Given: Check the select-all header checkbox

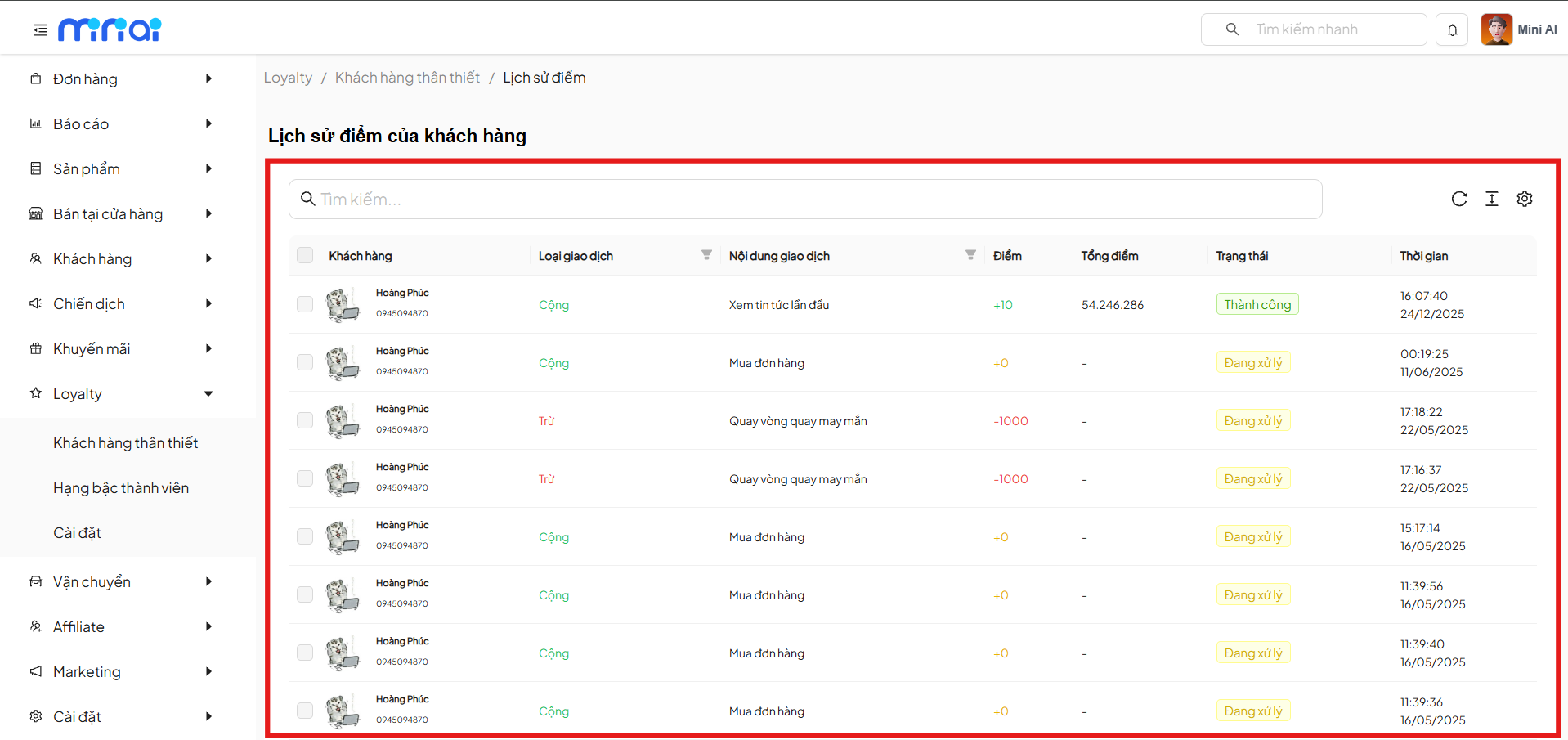Looking at the screenshot, I should pyautogui.click(x=305, y=255).
